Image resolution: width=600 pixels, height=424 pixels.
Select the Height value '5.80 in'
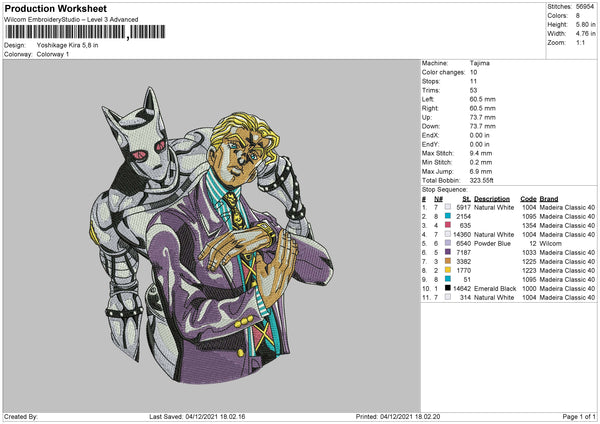tap(585, 24)
